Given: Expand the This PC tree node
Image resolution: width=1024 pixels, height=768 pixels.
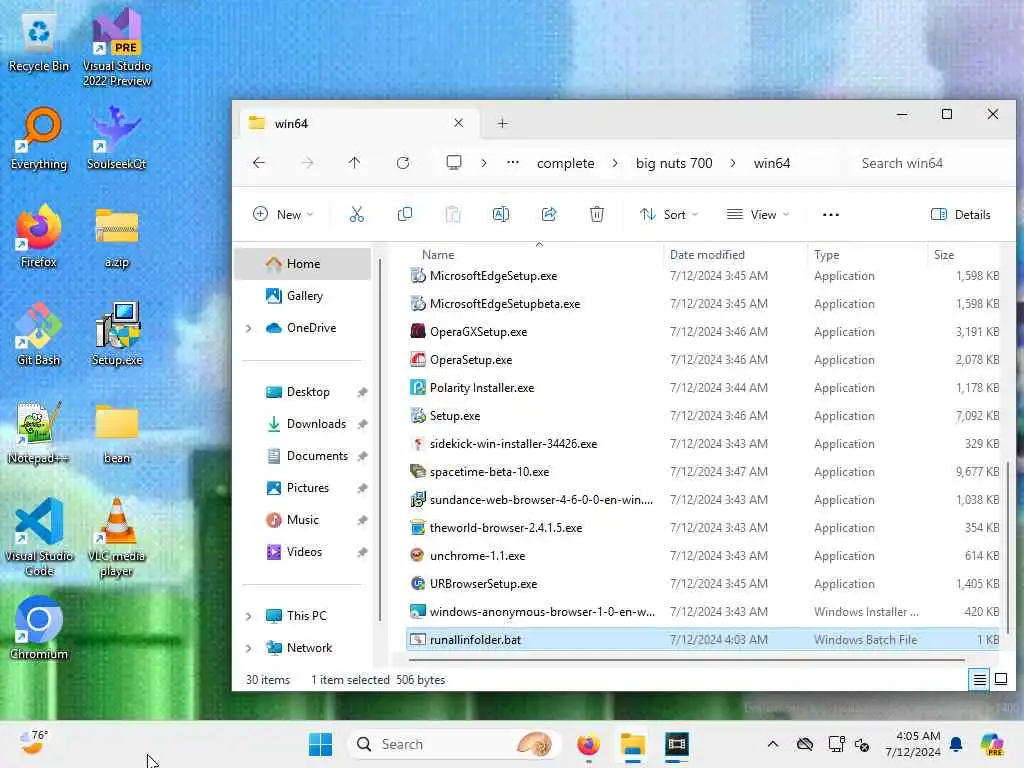Looking at the screenshot, I should (248, 616).
